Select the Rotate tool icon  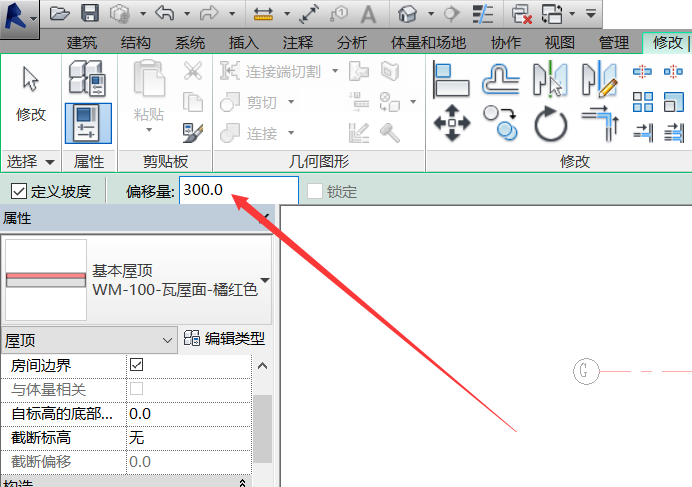coord(550,124)
